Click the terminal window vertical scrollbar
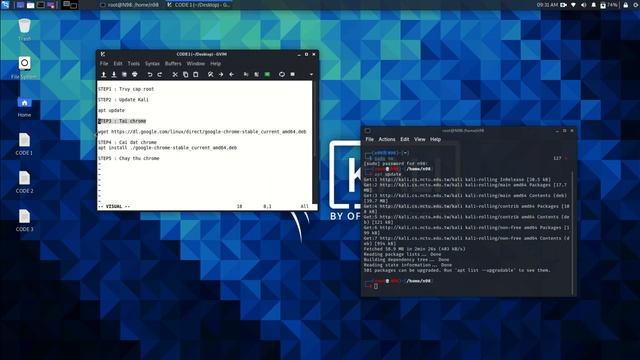The width and height of the screenshot is (640, 360). coord(573,233)
